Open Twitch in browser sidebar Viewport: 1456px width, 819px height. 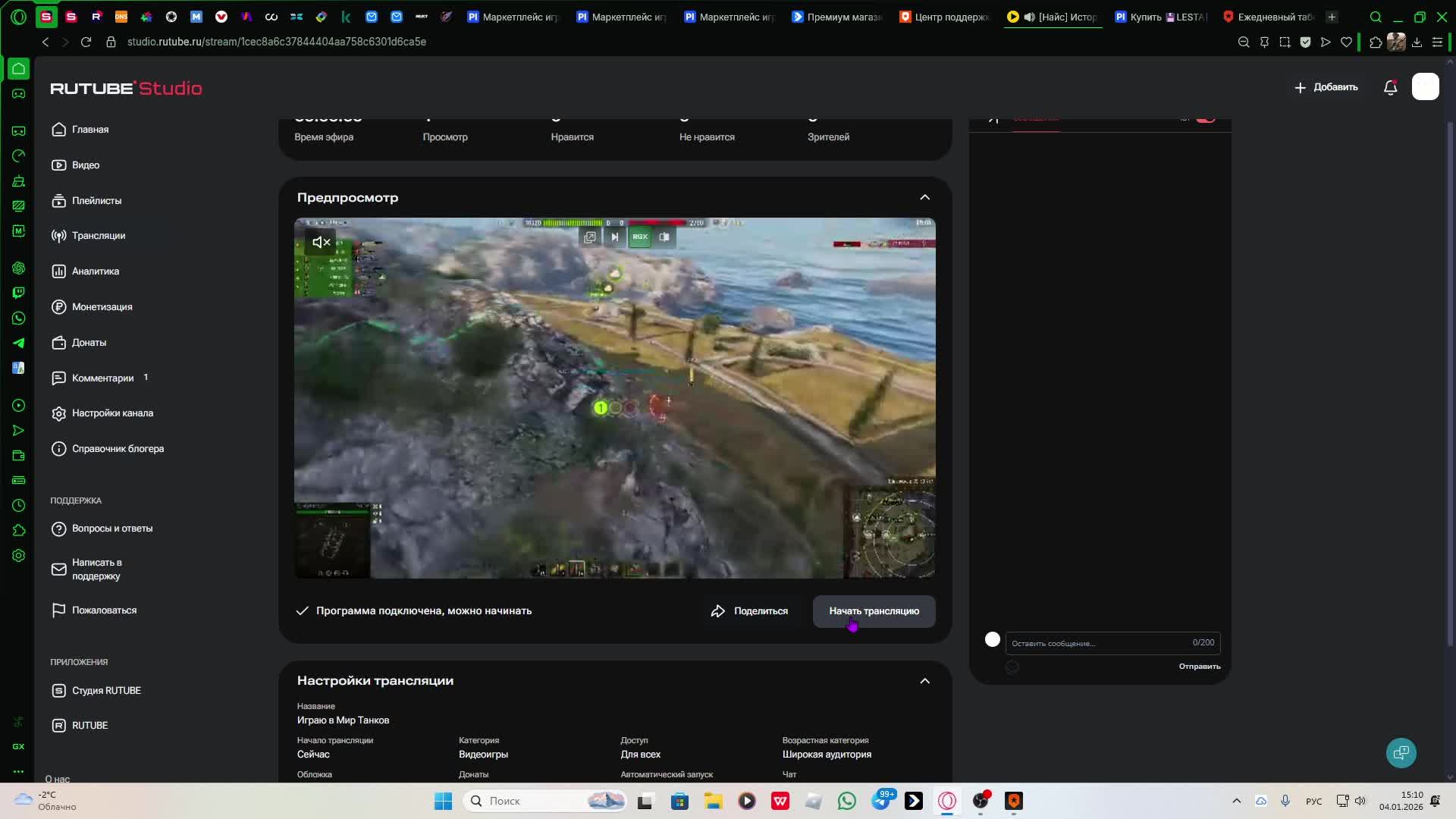point(19,293)
